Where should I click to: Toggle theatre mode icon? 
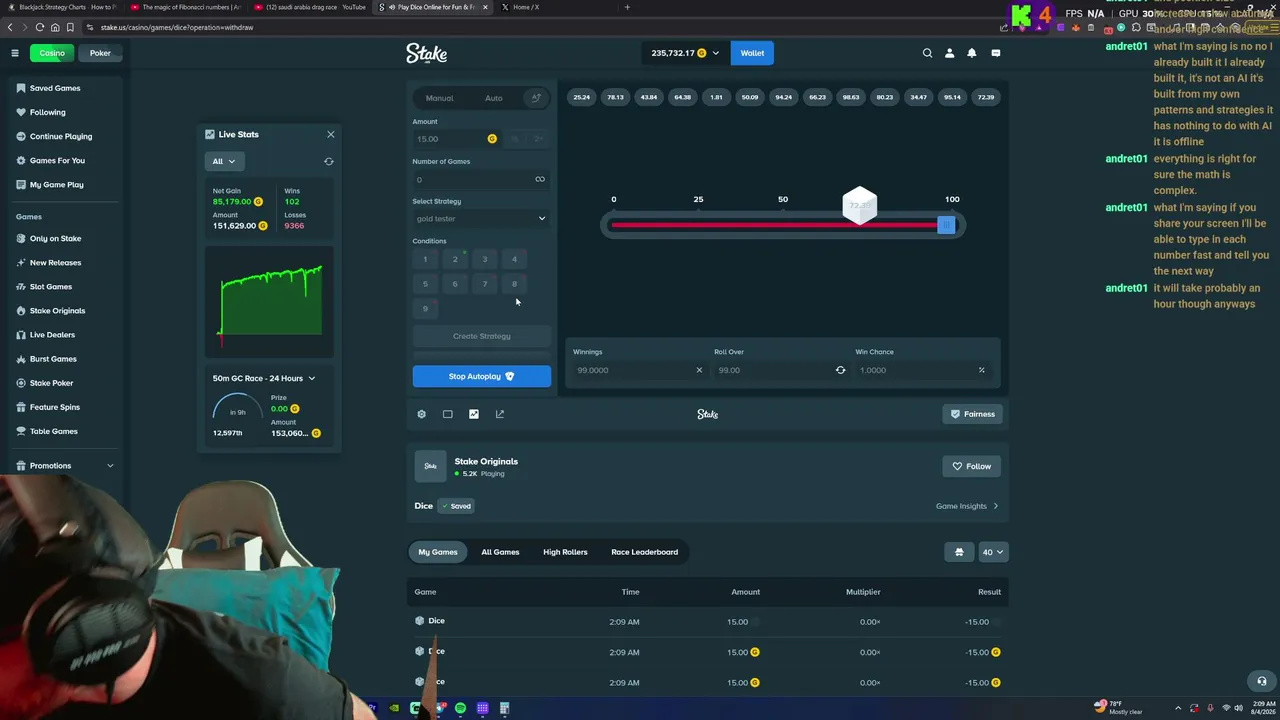[x=447, y=414]
